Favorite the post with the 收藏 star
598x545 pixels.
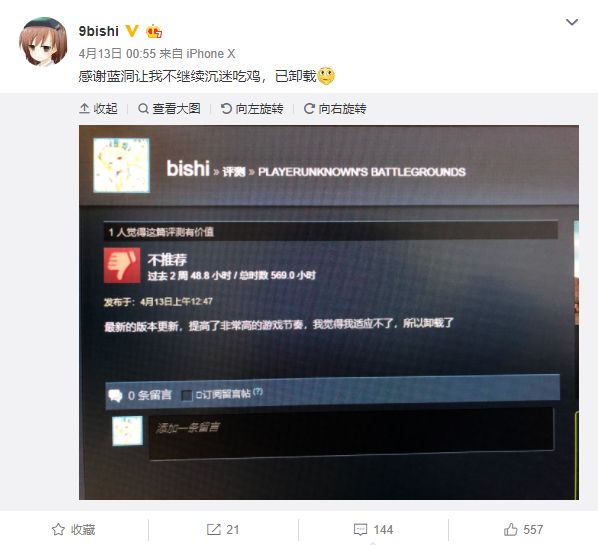pos(74,529)
